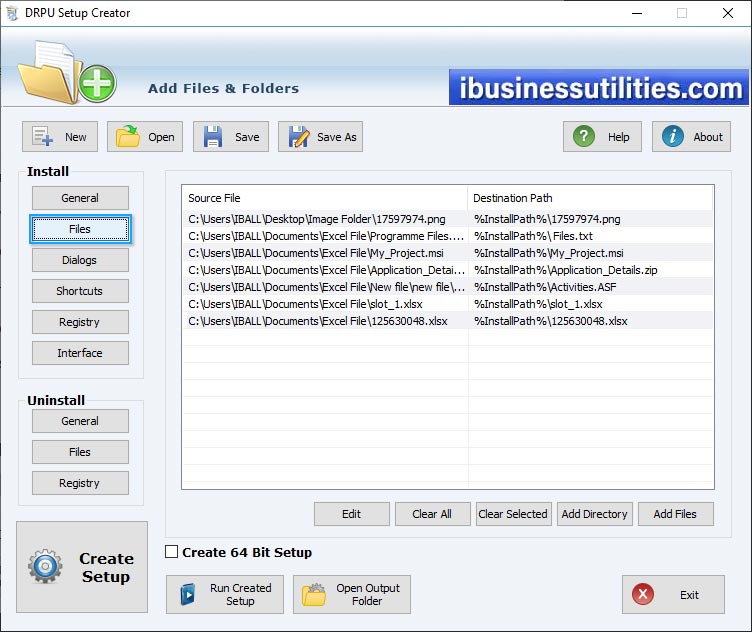Enable the Create 64 Bit Setup checkbox

[x=171, y=552]
